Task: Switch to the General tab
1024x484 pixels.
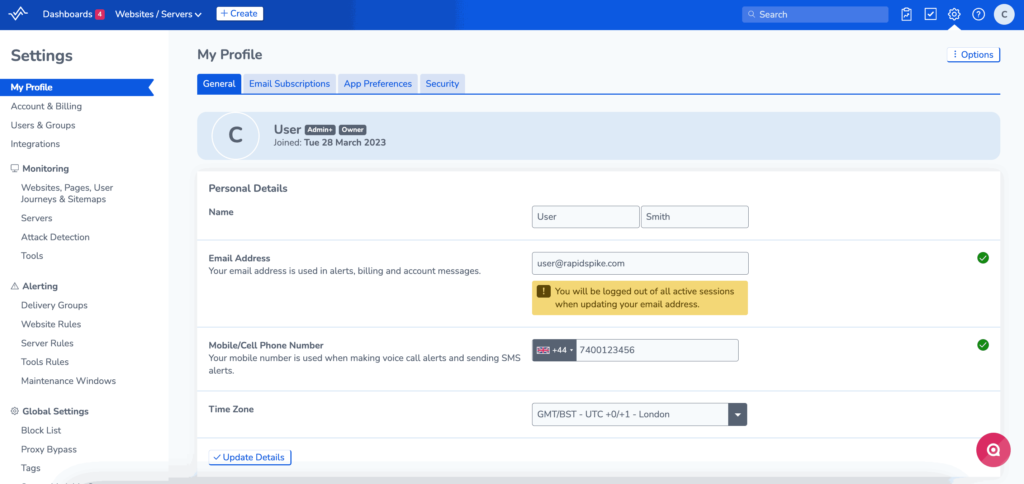Action: point(219,84)
